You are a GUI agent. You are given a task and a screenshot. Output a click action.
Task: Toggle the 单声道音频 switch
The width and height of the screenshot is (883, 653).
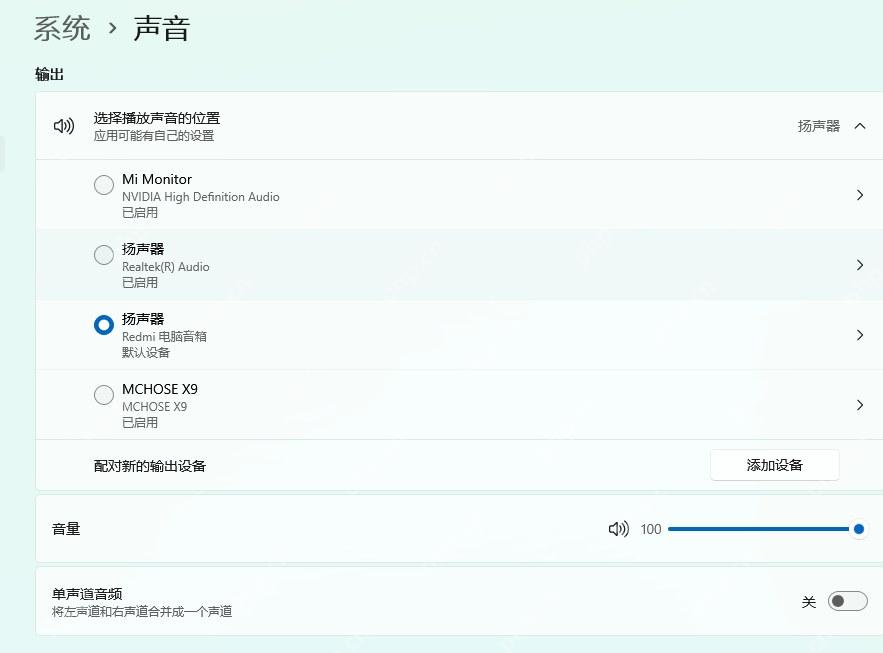coord(848,601)
